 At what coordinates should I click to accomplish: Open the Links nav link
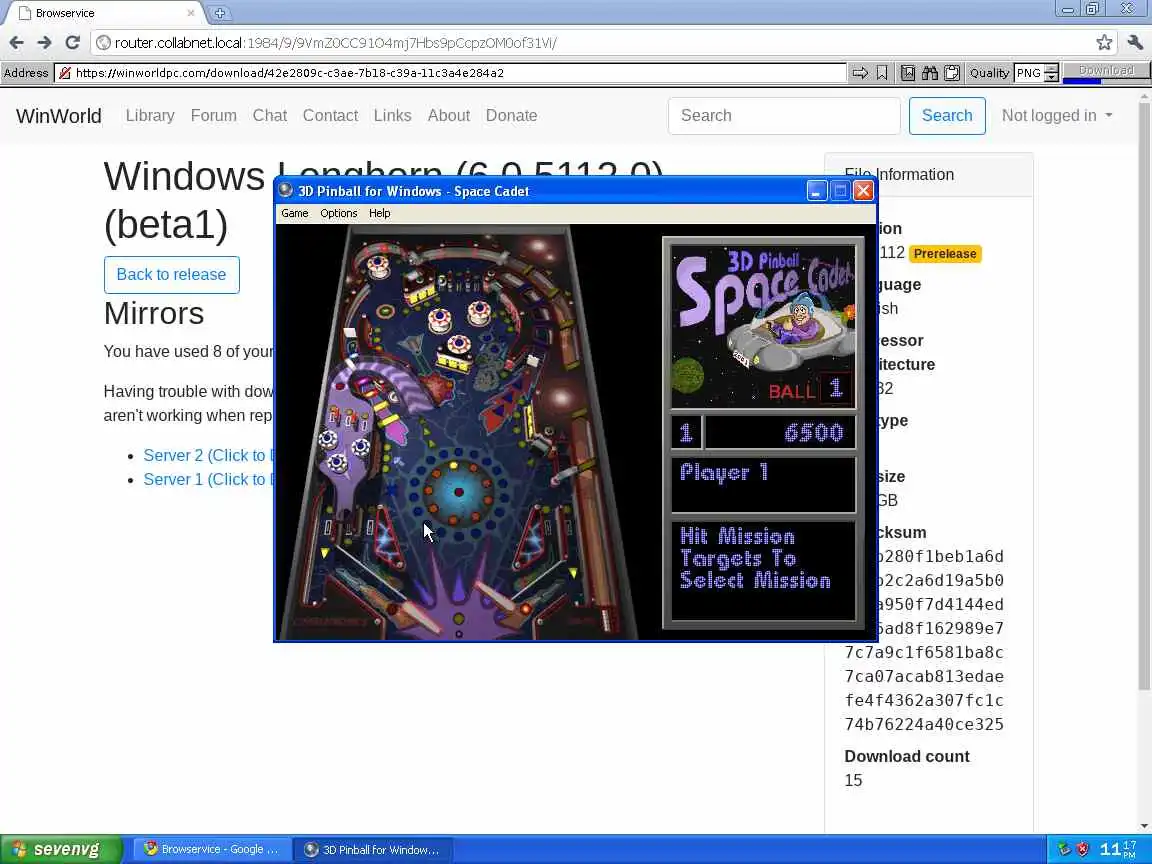coord(392,115)
